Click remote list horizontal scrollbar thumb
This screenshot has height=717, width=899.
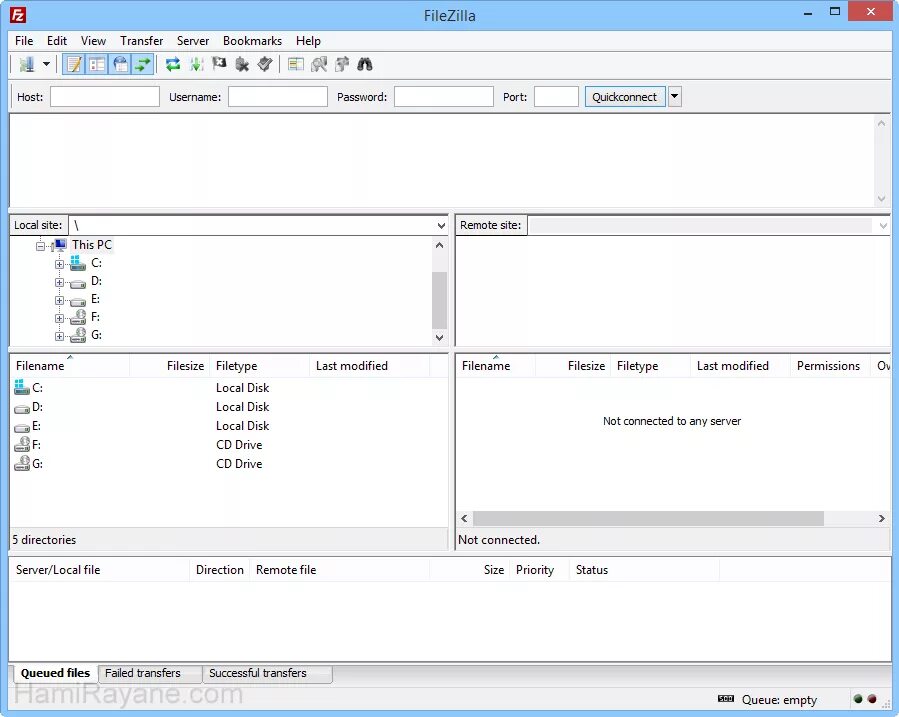648,519
